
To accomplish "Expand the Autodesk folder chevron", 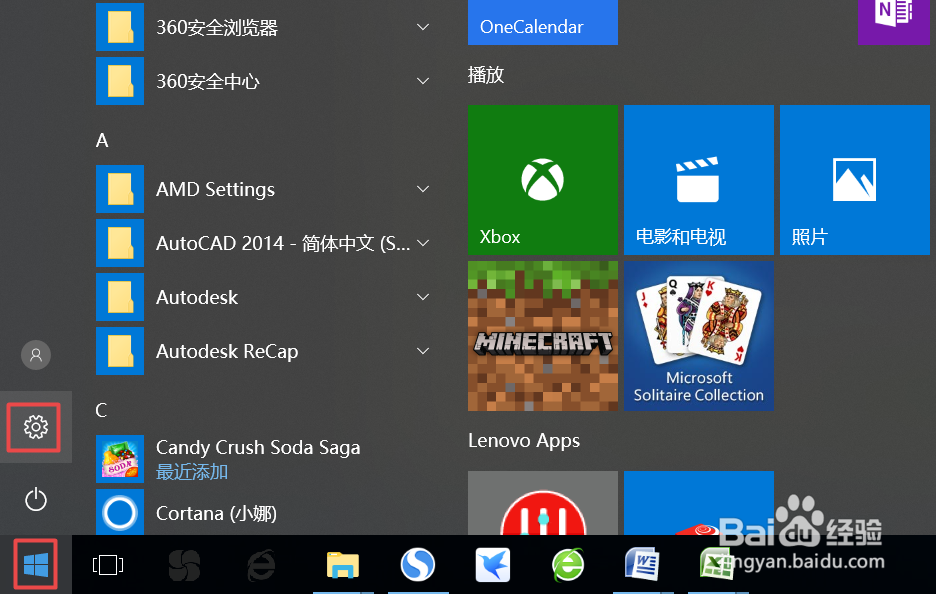I will tap(423, 297).
